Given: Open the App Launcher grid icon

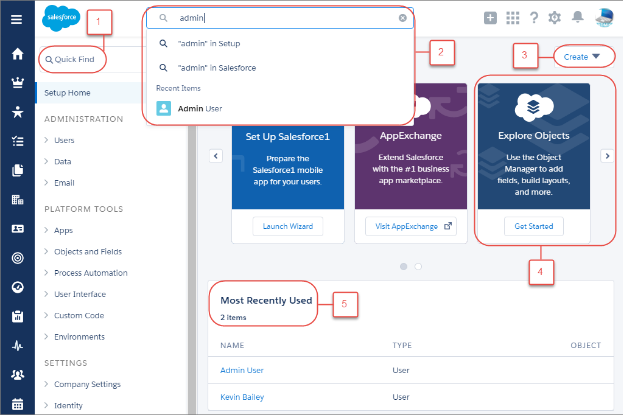Looking at the screenshot, I should tap(512, 18).
